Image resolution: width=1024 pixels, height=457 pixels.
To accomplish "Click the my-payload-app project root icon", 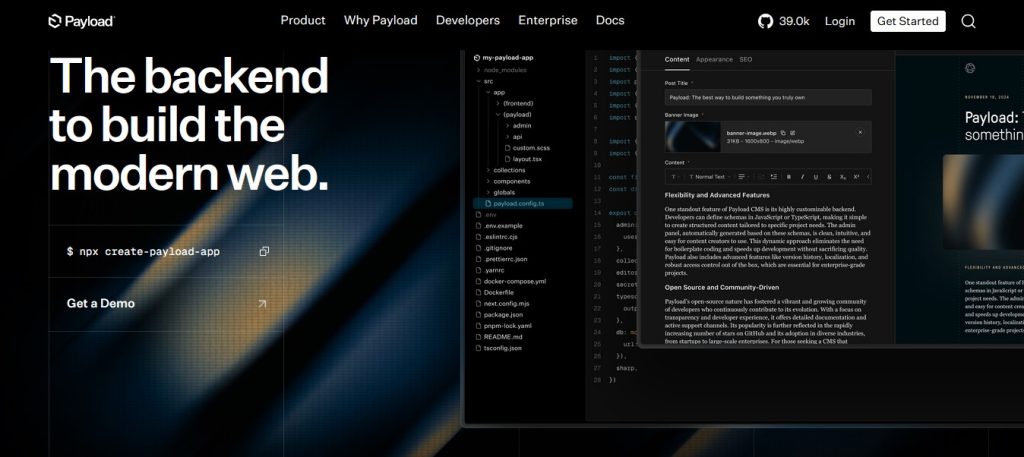I will pyautogui.click(x=477, y=57).
